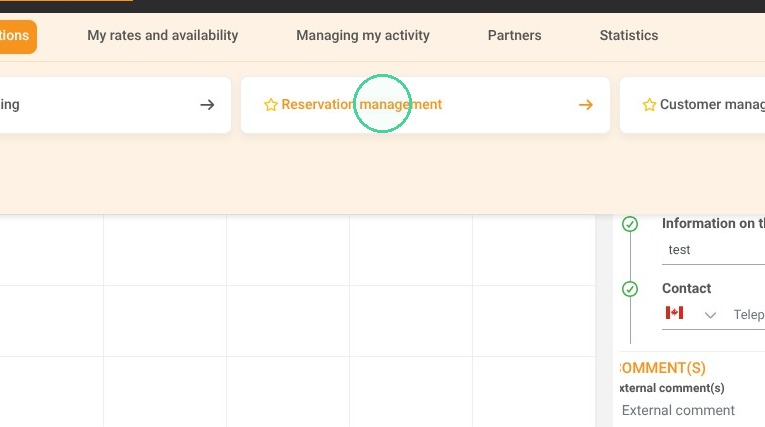Viewport: 765px width, 427px height.
Task: Click the star icon beside Reservation management
Action: [x=270, y=105]
